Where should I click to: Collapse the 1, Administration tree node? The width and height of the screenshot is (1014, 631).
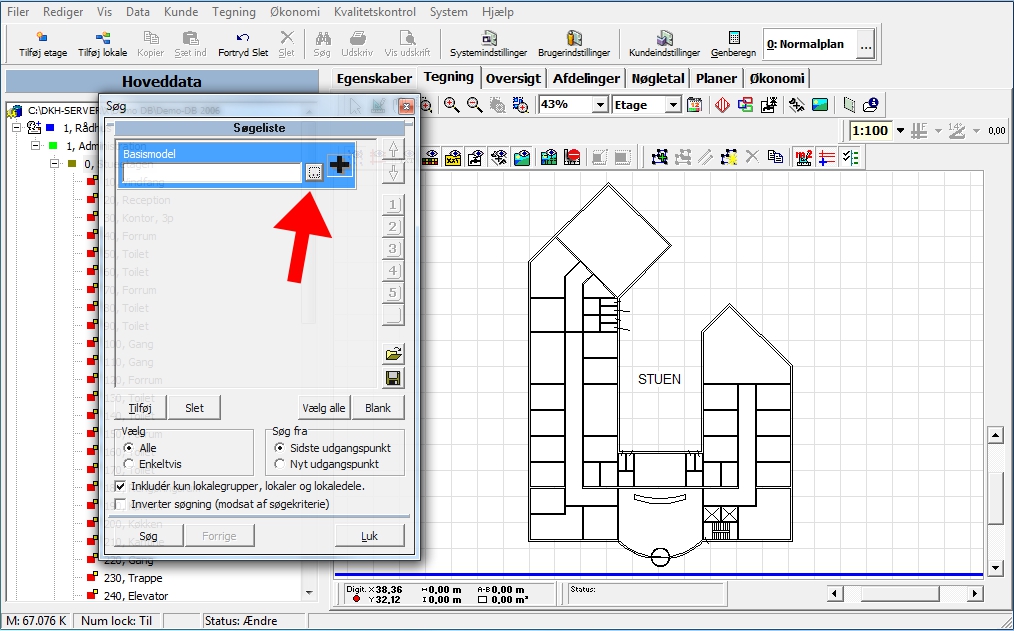pyautogui.click(x=36, y=146)
